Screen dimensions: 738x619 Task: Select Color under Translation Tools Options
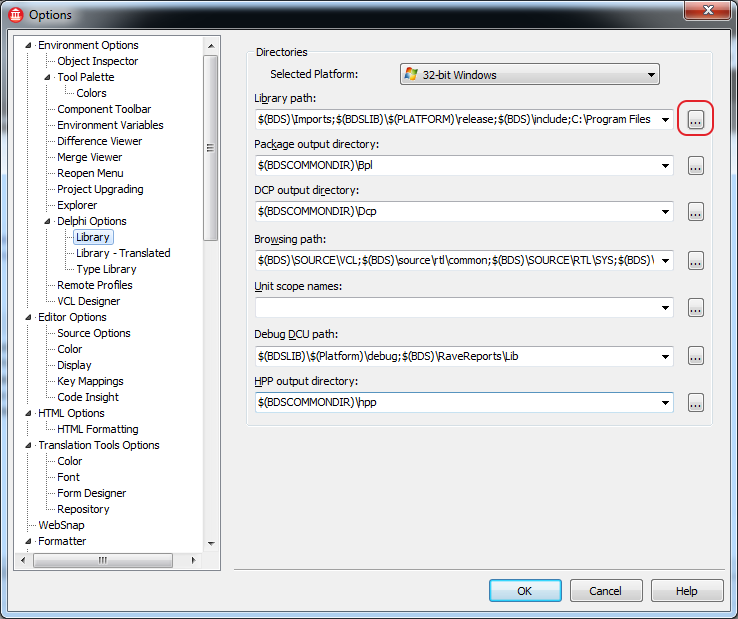[70, 461]
